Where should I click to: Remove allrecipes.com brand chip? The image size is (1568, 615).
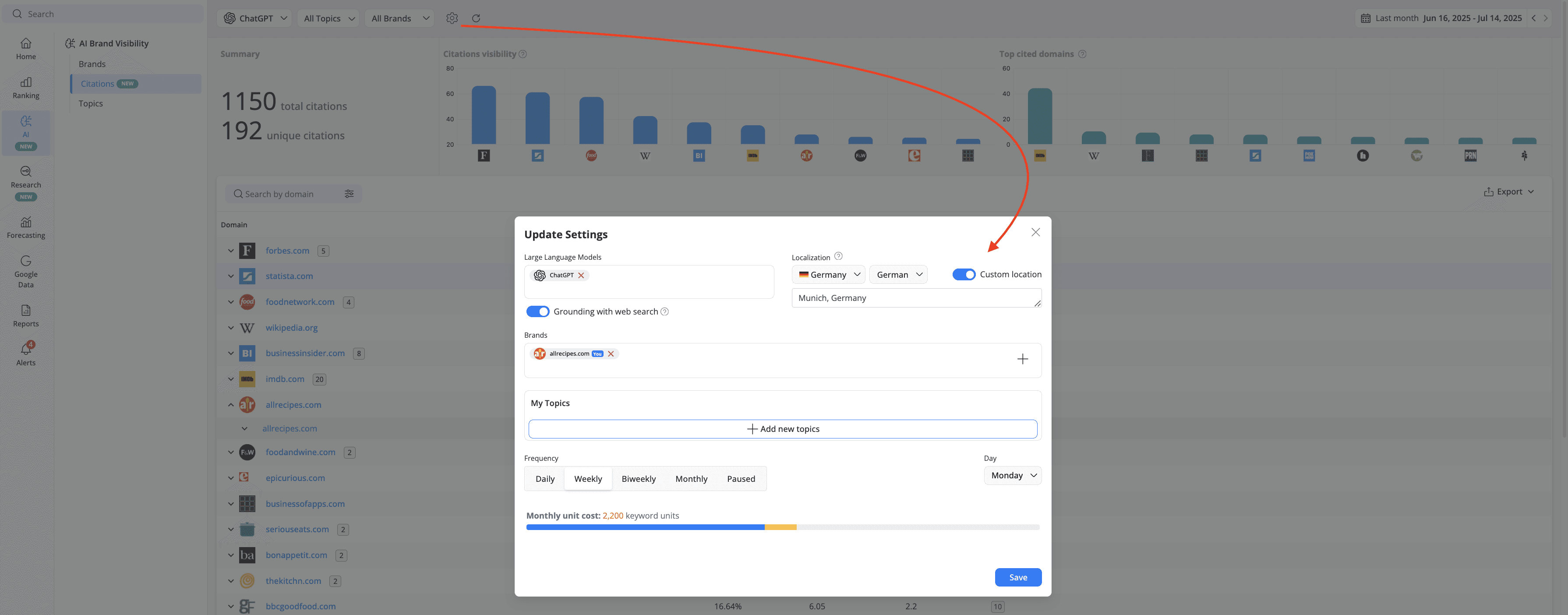(611, 354)
